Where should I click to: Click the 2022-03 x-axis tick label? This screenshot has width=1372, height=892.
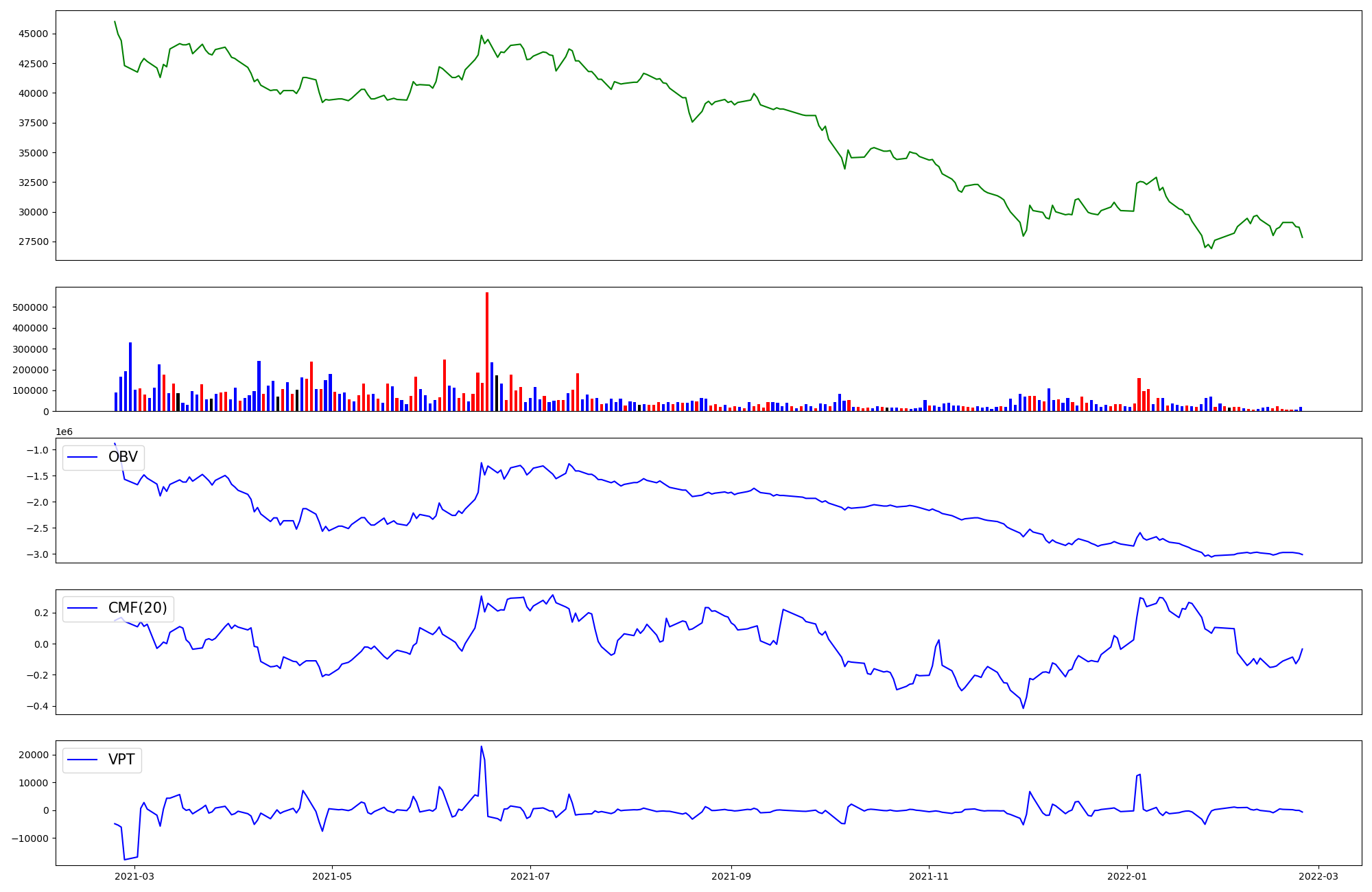click(x=1318, y=876)
